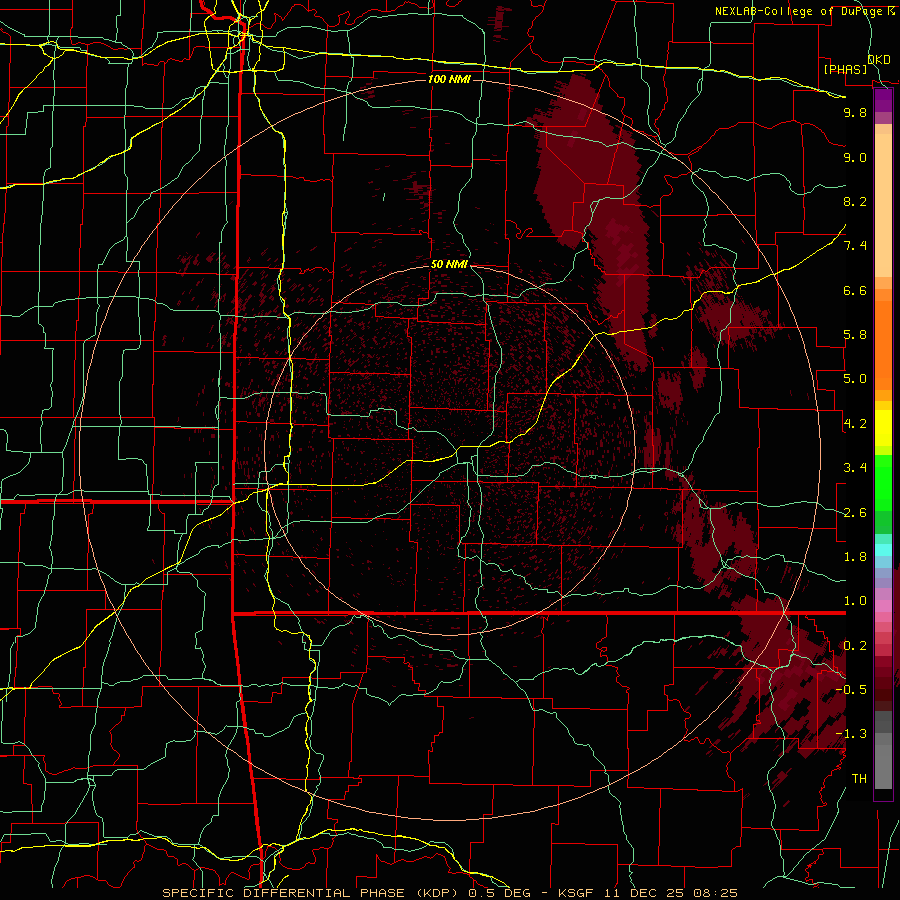Click the NEXLAB-College of DuPage credit text
Viewport: 900px width, 900px height.
pos(805,11)
